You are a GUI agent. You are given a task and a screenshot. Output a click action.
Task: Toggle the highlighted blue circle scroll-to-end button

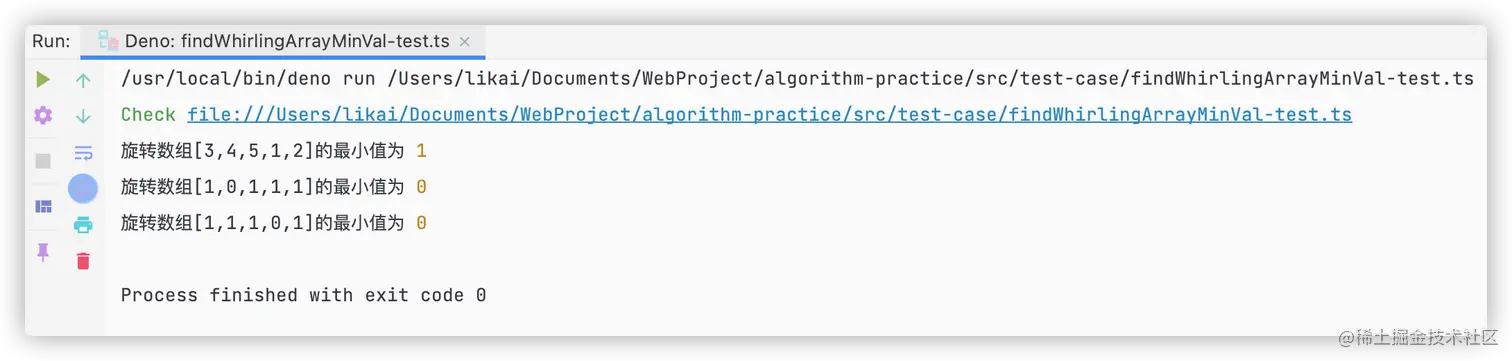[x=83, y=188]
